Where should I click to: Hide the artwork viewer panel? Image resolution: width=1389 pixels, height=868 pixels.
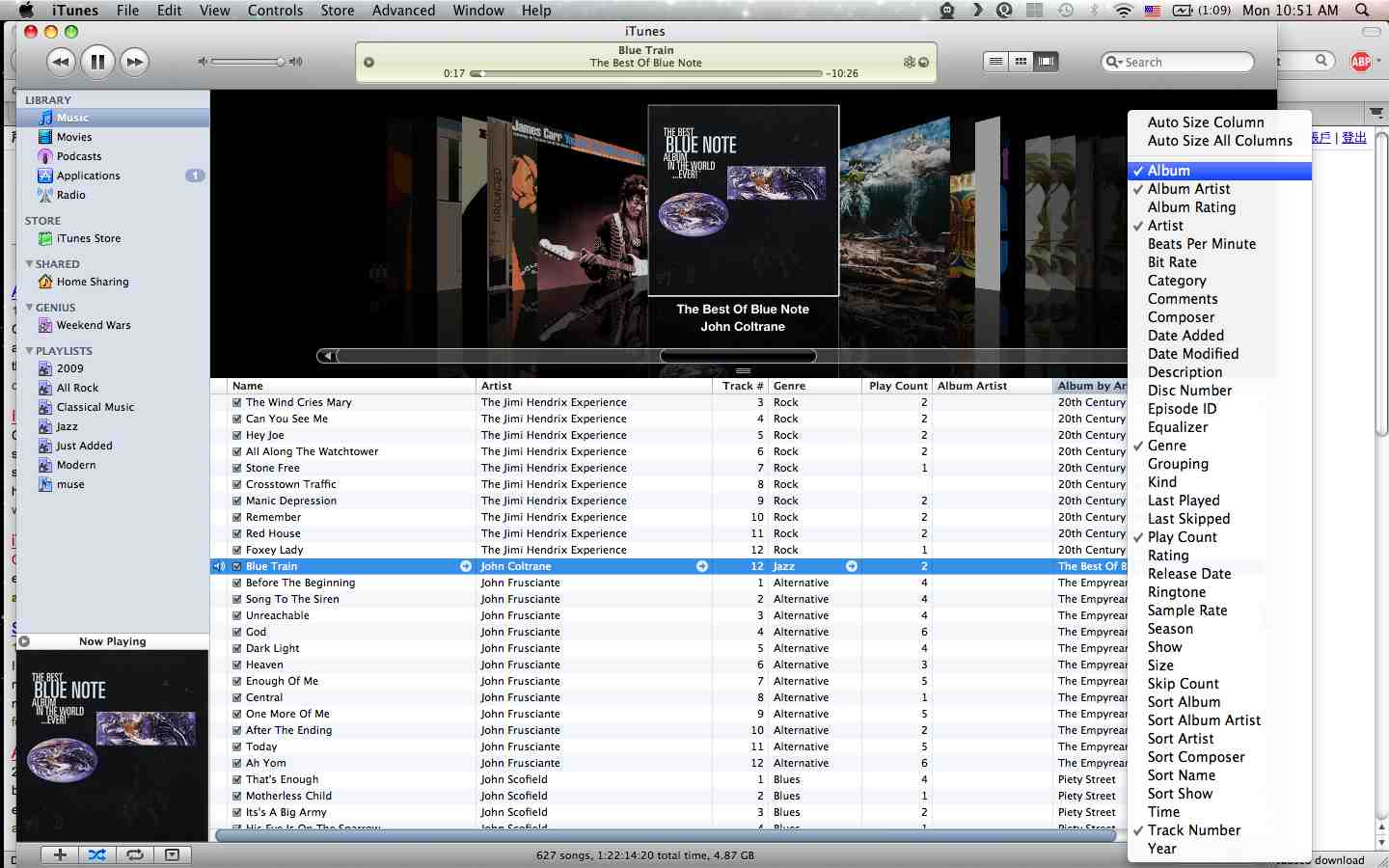tap(172, 854)
